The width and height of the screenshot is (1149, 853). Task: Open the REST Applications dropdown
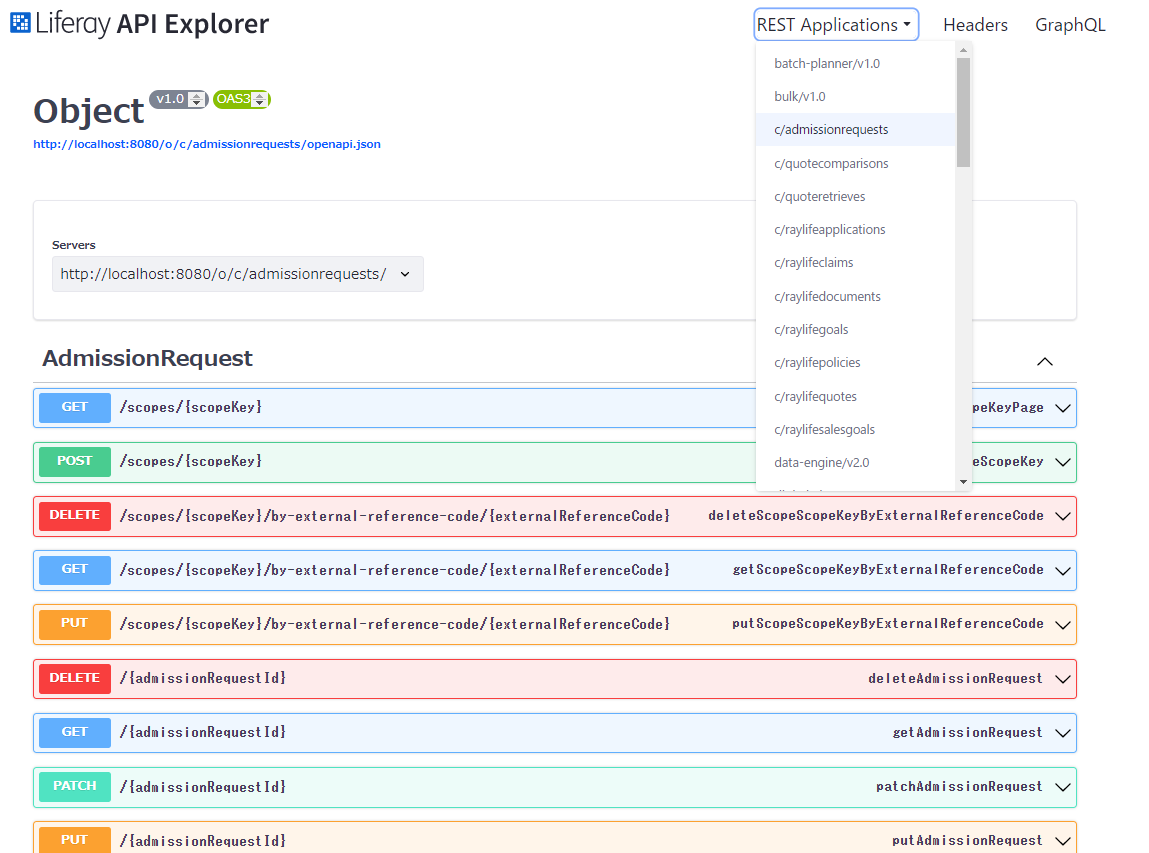[835, 25]
